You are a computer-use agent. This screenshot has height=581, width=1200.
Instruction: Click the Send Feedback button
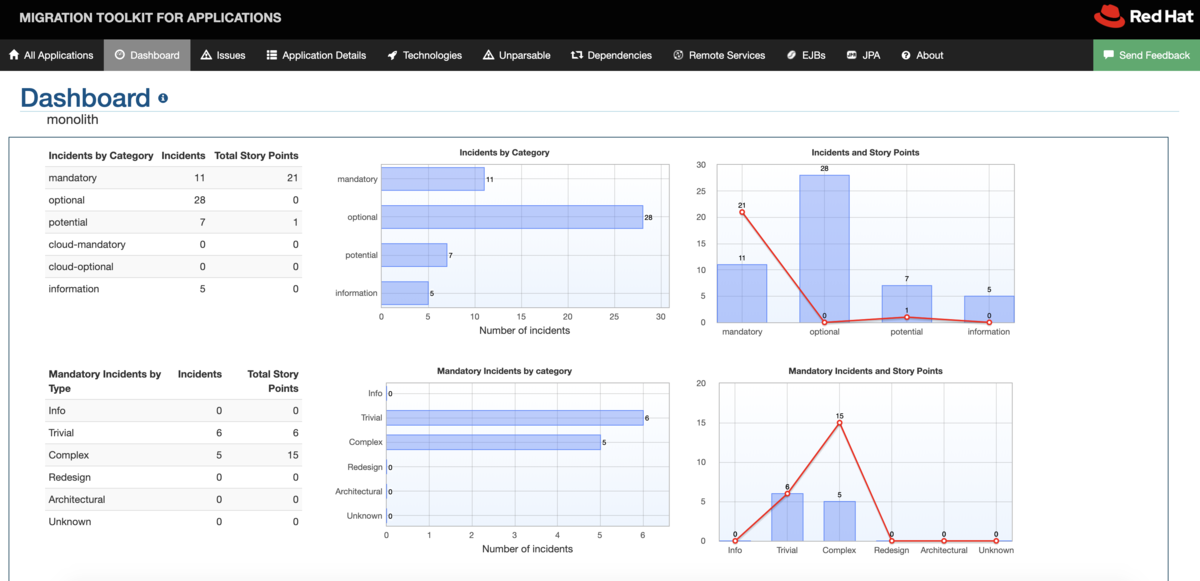[x=1146, y=55]
